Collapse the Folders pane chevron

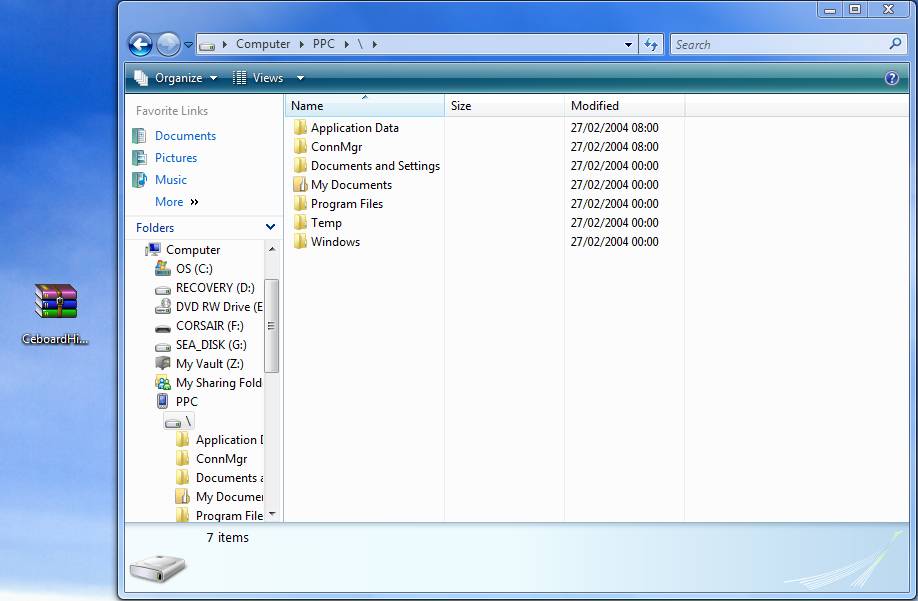click(x=270, y=228)
